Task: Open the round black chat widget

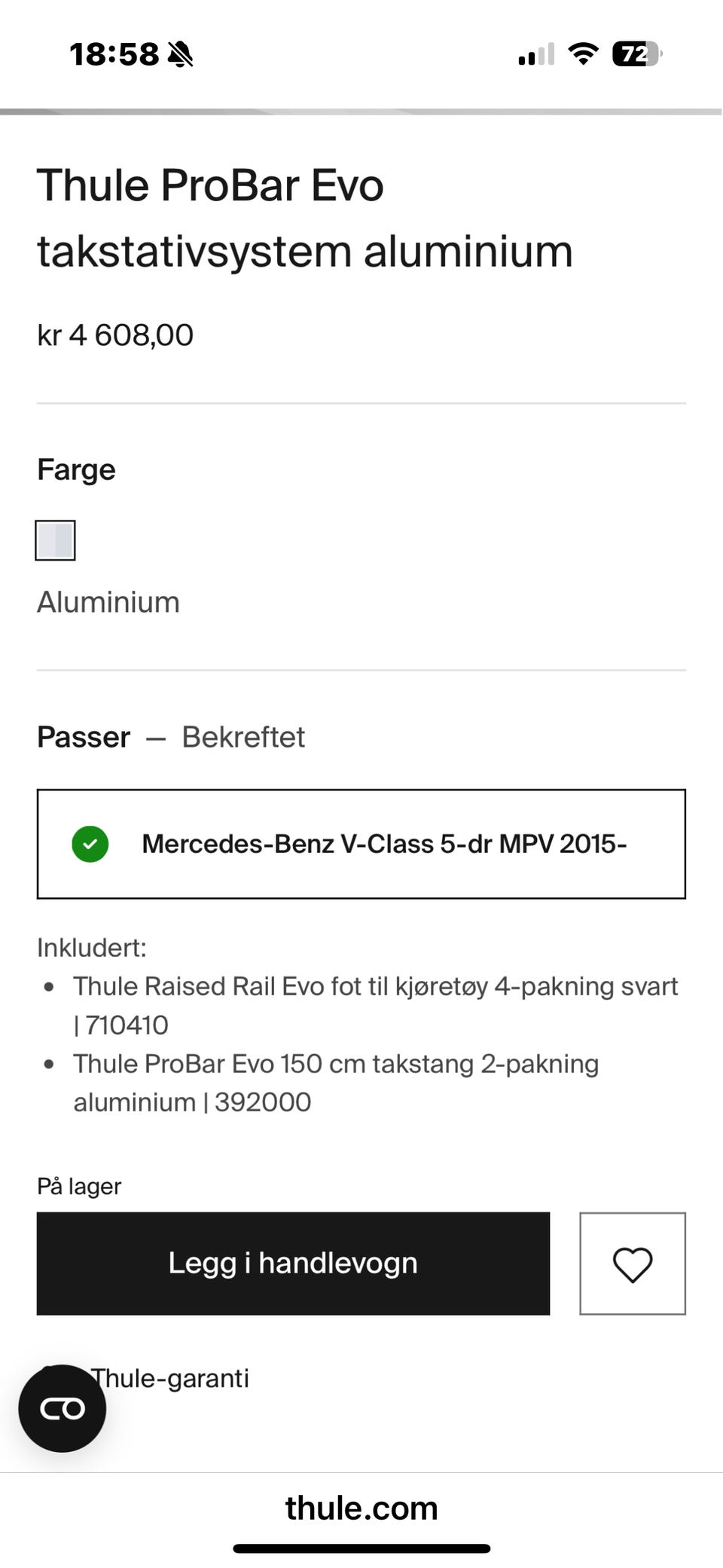Action: pyautogui.click(x=63, y=1408)
